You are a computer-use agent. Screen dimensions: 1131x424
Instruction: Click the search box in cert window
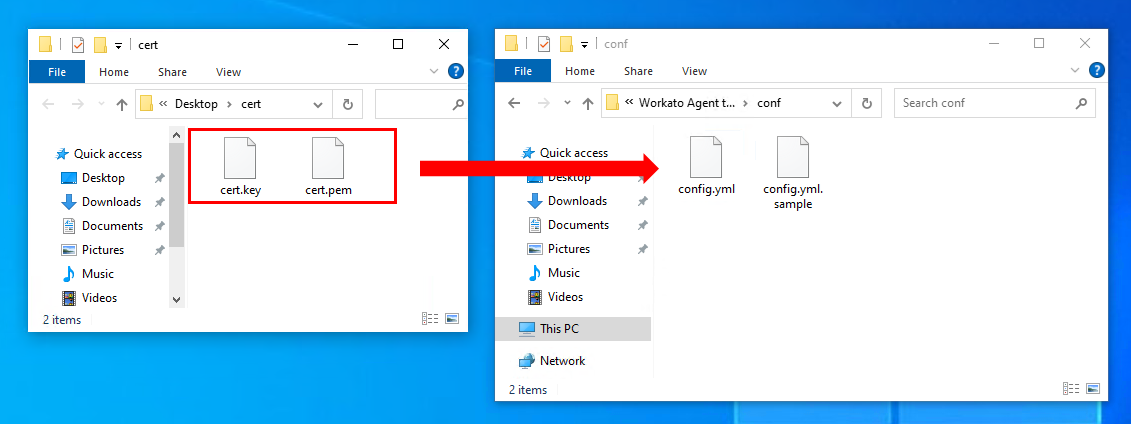pos(421,105)
